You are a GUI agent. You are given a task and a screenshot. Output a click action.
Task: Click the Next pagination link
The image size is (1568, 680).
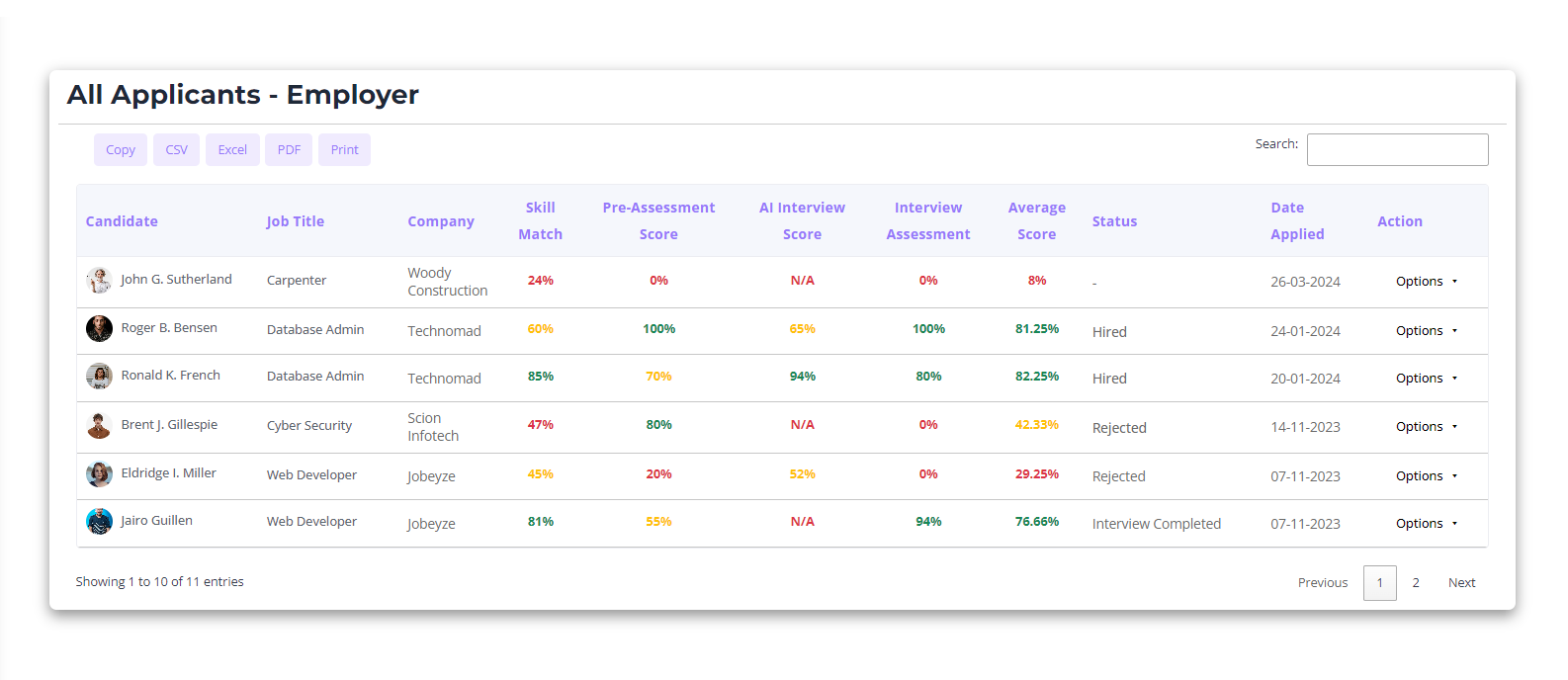(1461, 583)
